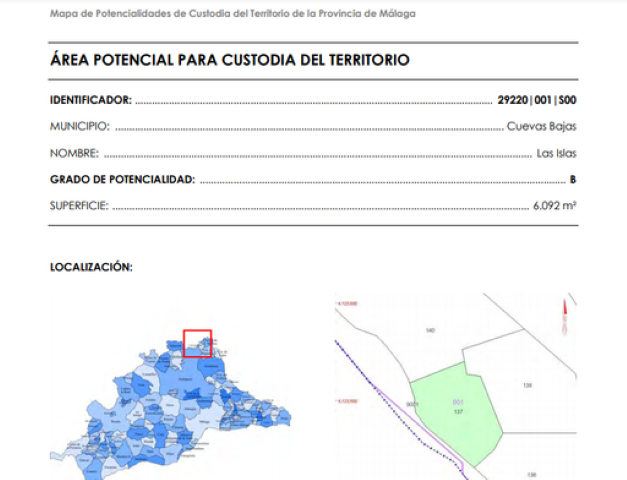Click parcel number 140 on the map
This screenshot has width=627, height=480.
click(x=431, y=330)
